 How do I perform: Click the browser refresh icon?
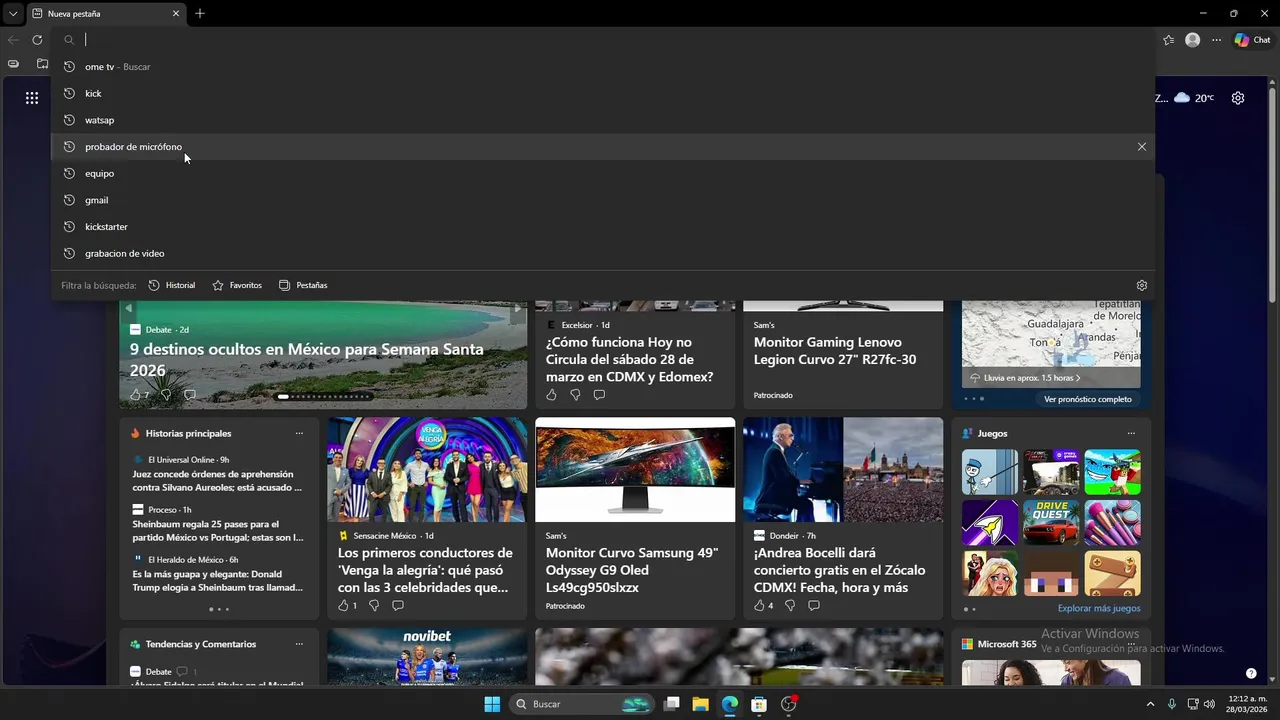click(x=37, y=40)
